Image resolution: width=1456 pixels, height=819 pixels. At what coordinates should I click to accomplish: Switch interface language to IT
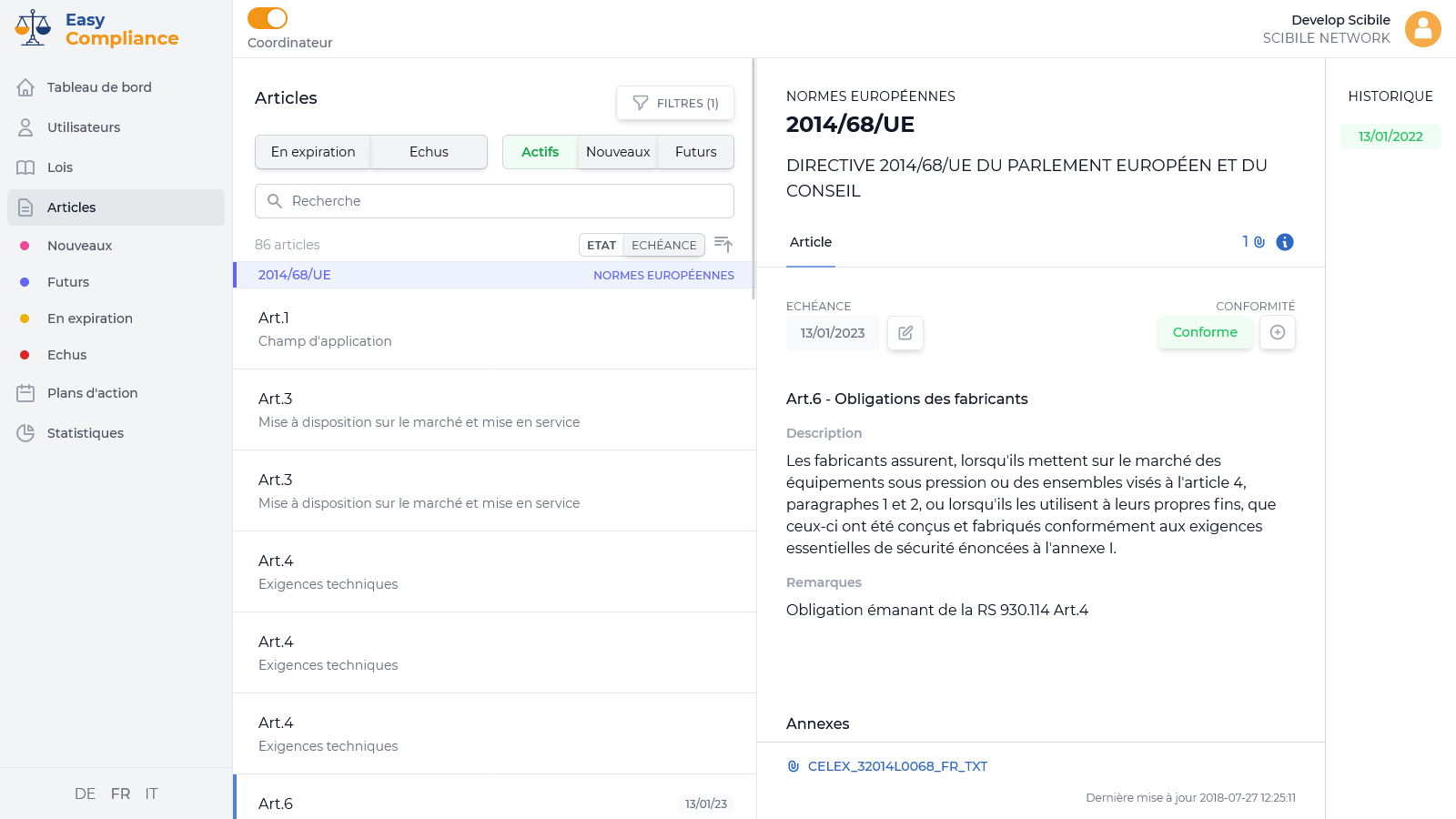(x=151, y=794)
